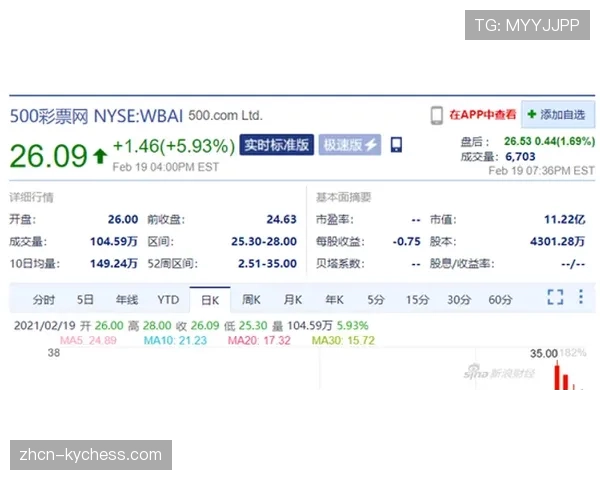Click the MA30 15.72 indicator label
This screenshot has height=480, width=600.
pyautogui.click(x=343, y=340)
